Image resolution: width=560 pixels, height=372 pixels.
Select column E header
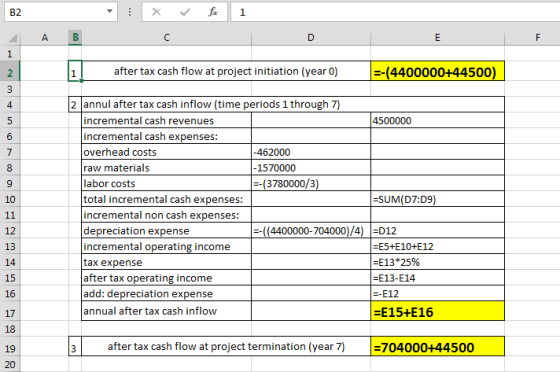pyautogui.click(x=438, y=37)
